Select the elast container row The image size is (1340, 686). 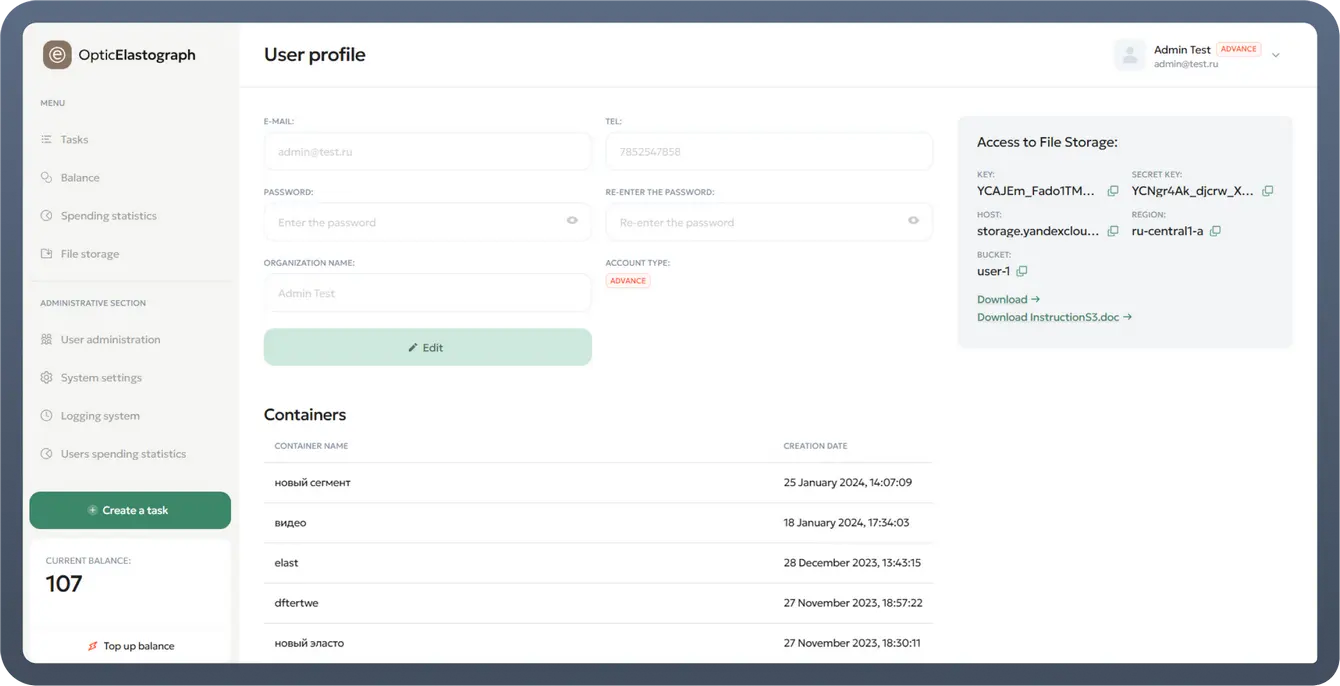597,563
